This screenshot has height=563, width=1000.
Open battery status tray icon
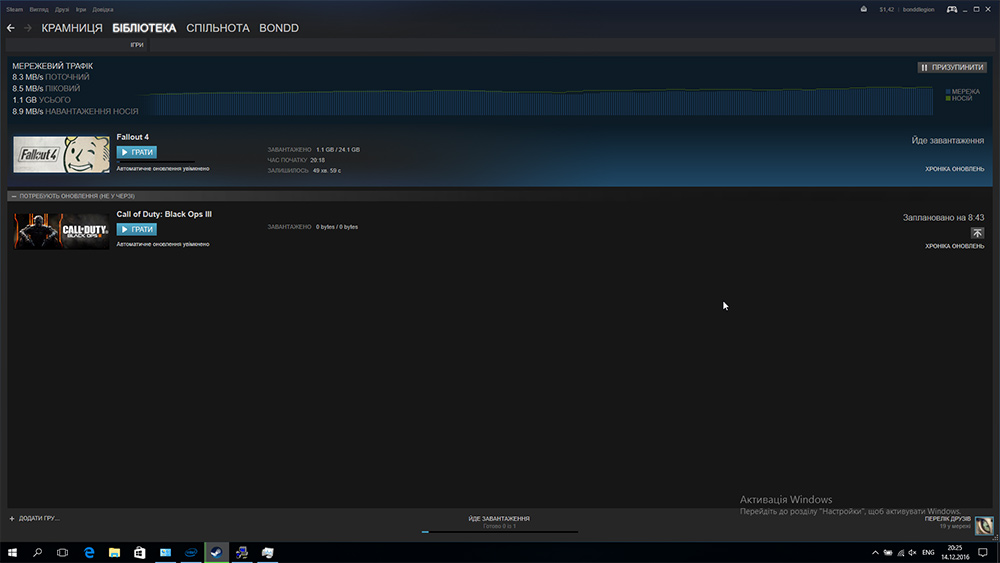point(888,553)
